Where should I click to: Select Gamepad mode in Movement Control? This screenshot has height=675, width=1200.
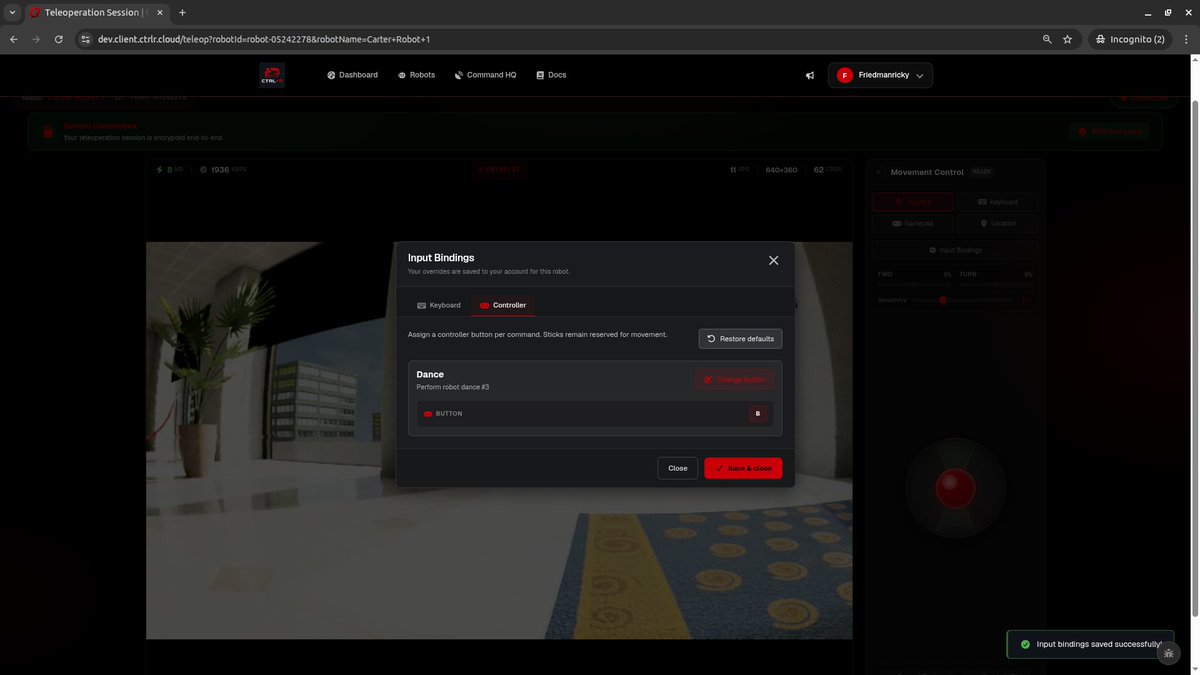pos(912,223)
